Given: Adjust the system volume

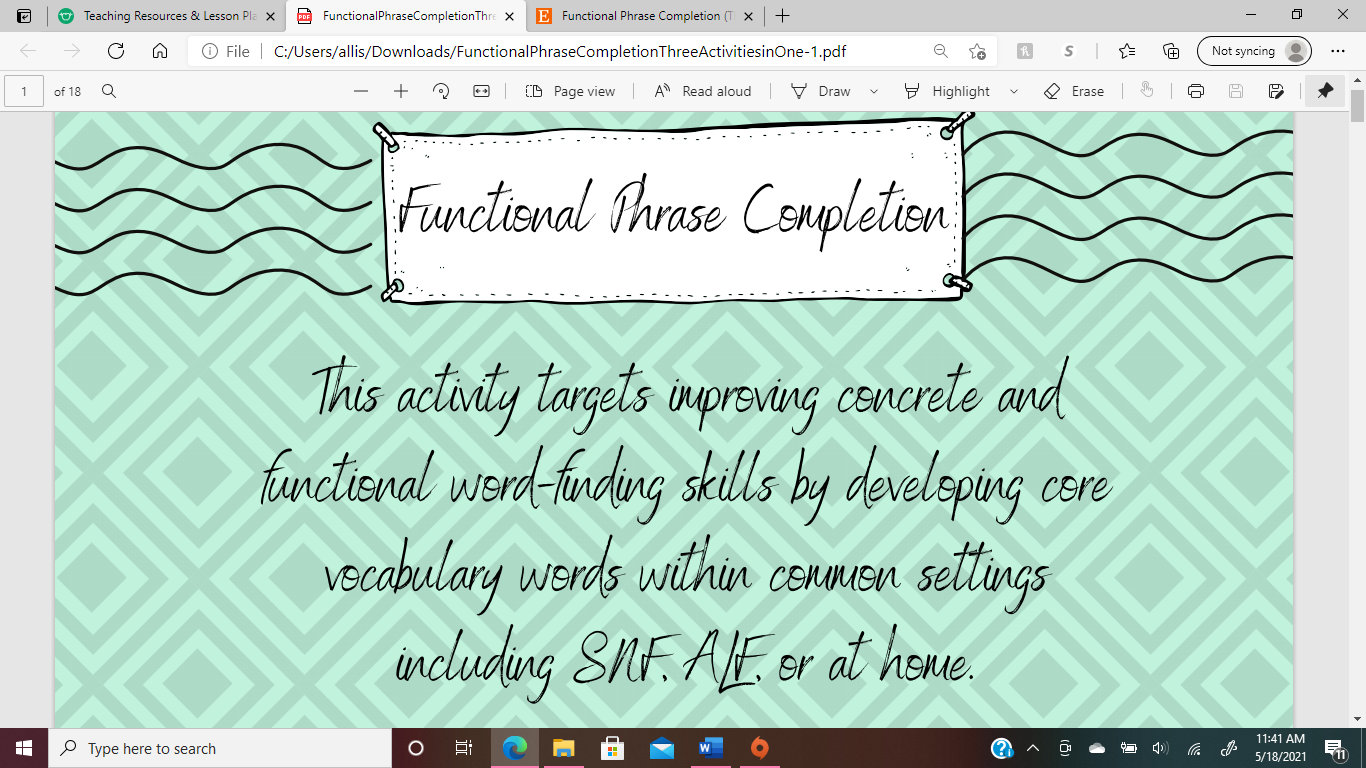Looking at the screenshot, I should pyautogui.click(x=1161, y=748).
